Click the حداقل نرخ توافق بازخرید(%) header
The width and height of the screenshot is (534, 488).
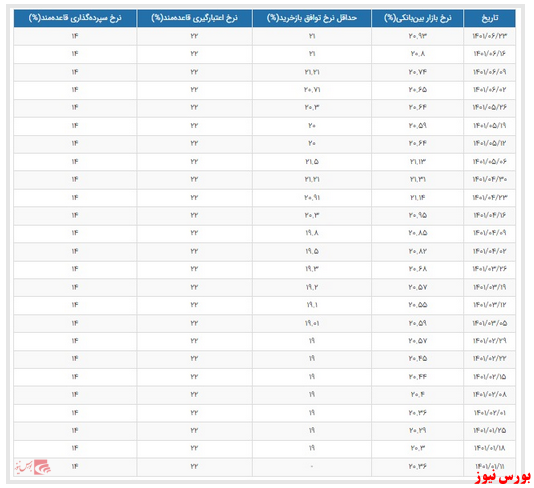(312, 18)
